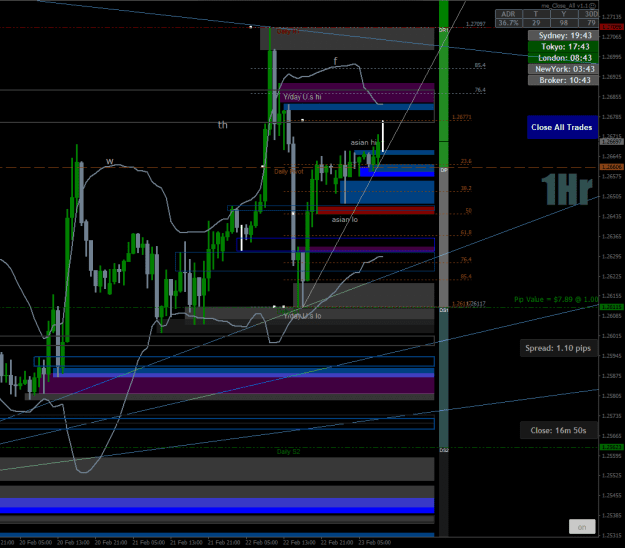Select the DP marker on the pivot bar

point(444,170)
